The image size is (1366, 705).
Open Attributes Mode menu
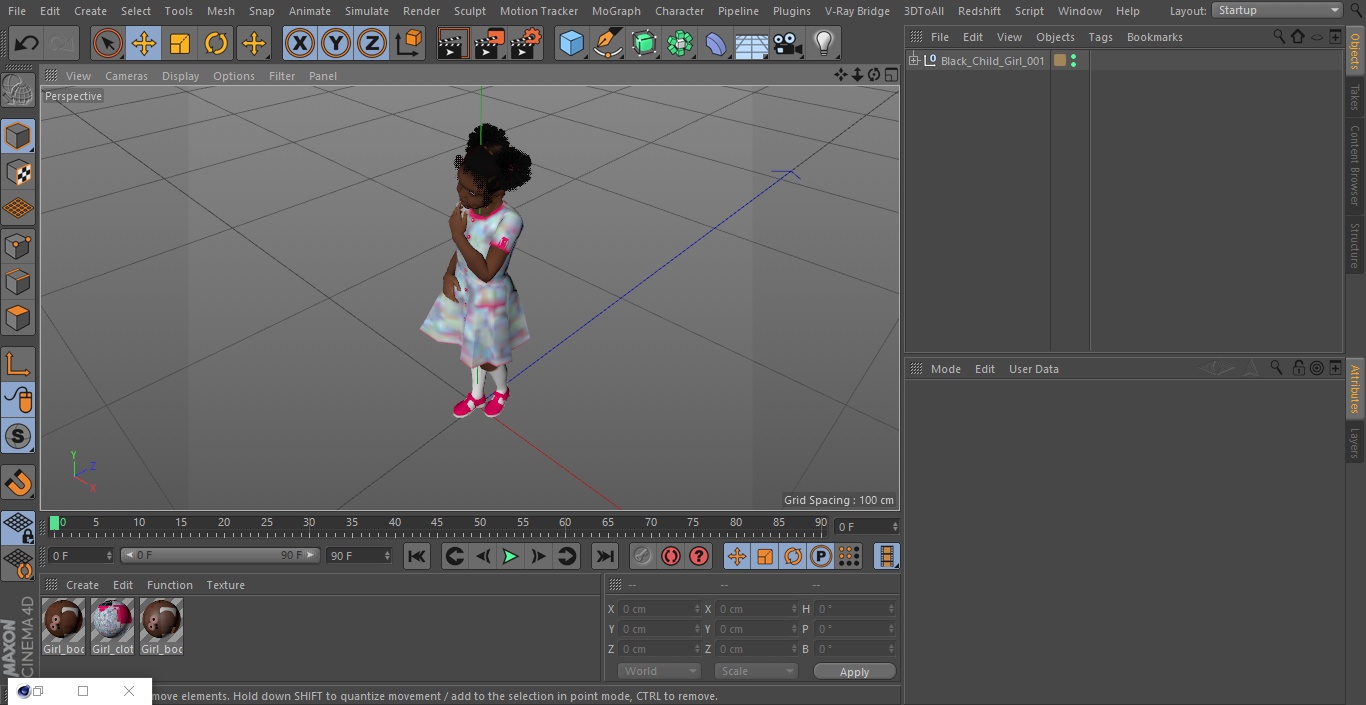pyautogui.click(x=945, y=369)
